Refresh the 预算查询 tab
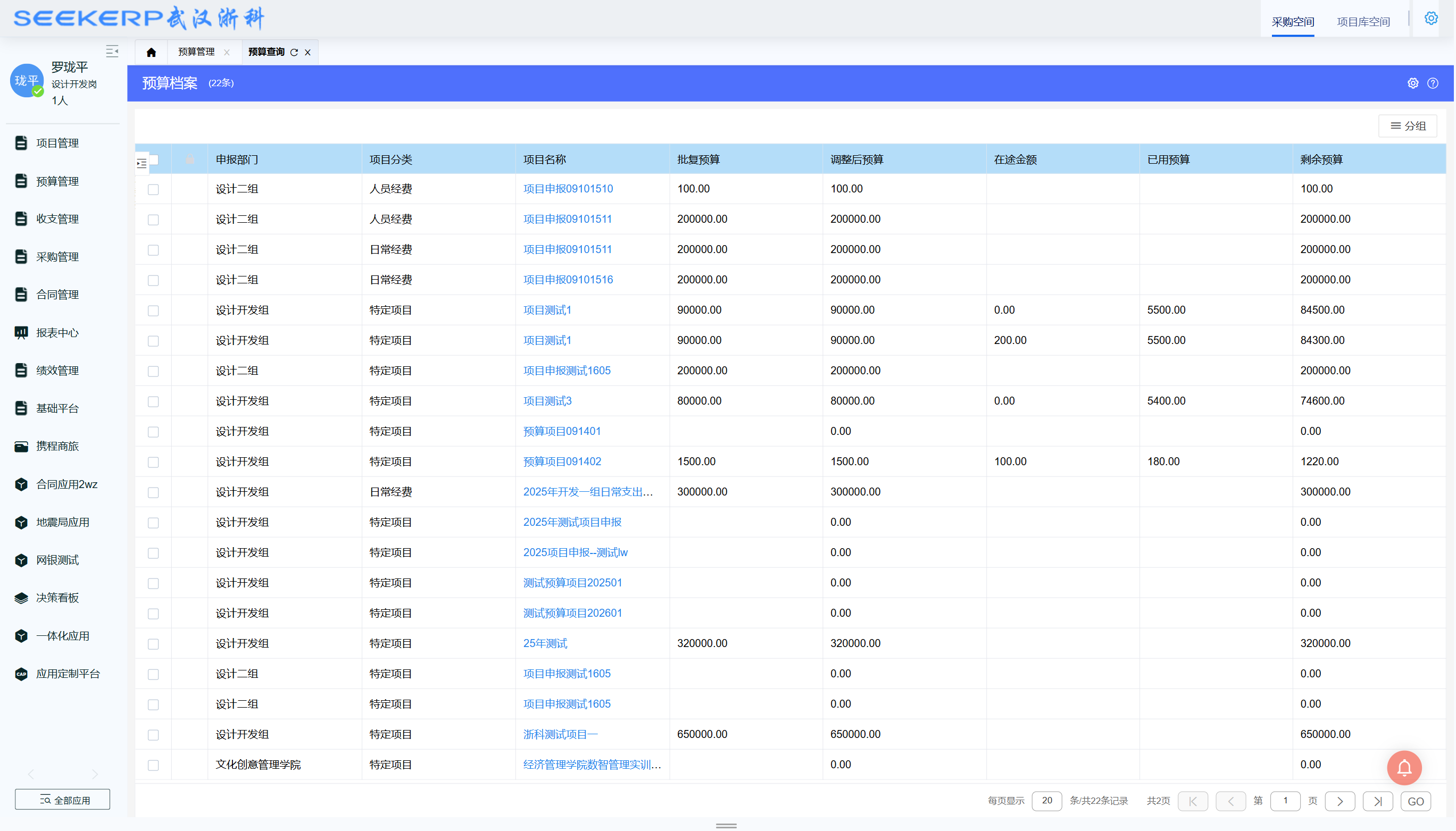Viewport: 1456px width, 831px height. 294,53
